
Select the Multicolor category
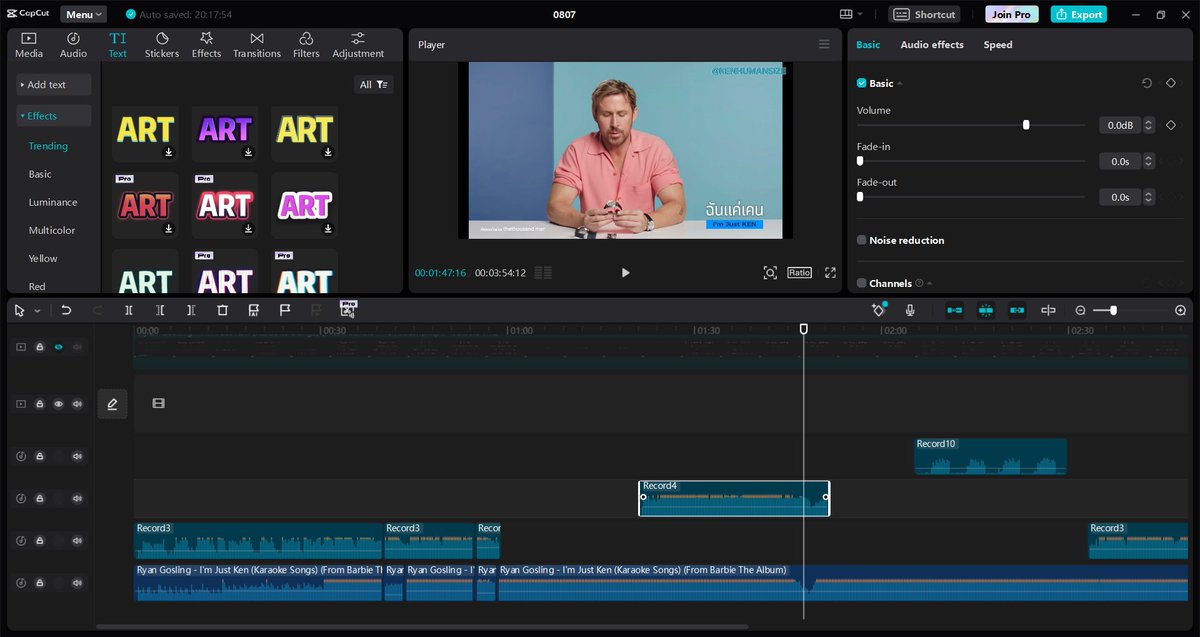52,230
